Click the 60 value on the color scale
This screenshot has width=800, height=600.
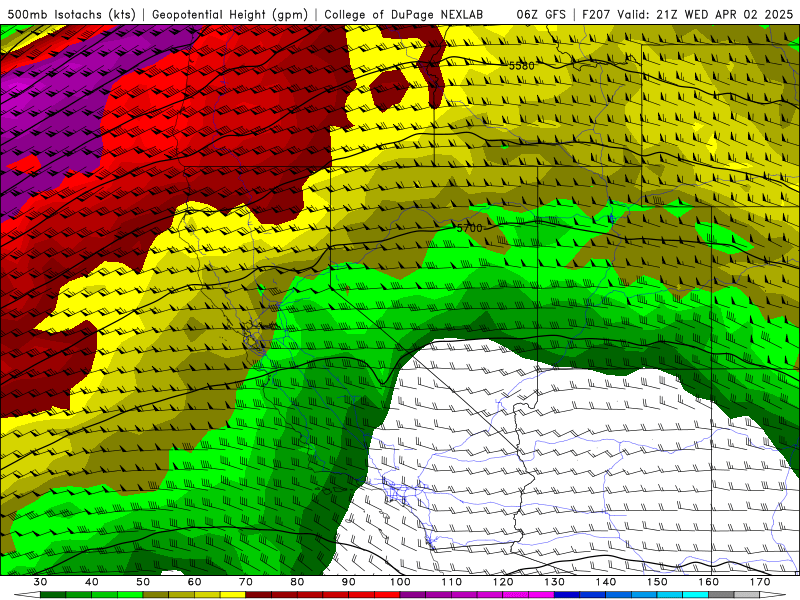194,582
